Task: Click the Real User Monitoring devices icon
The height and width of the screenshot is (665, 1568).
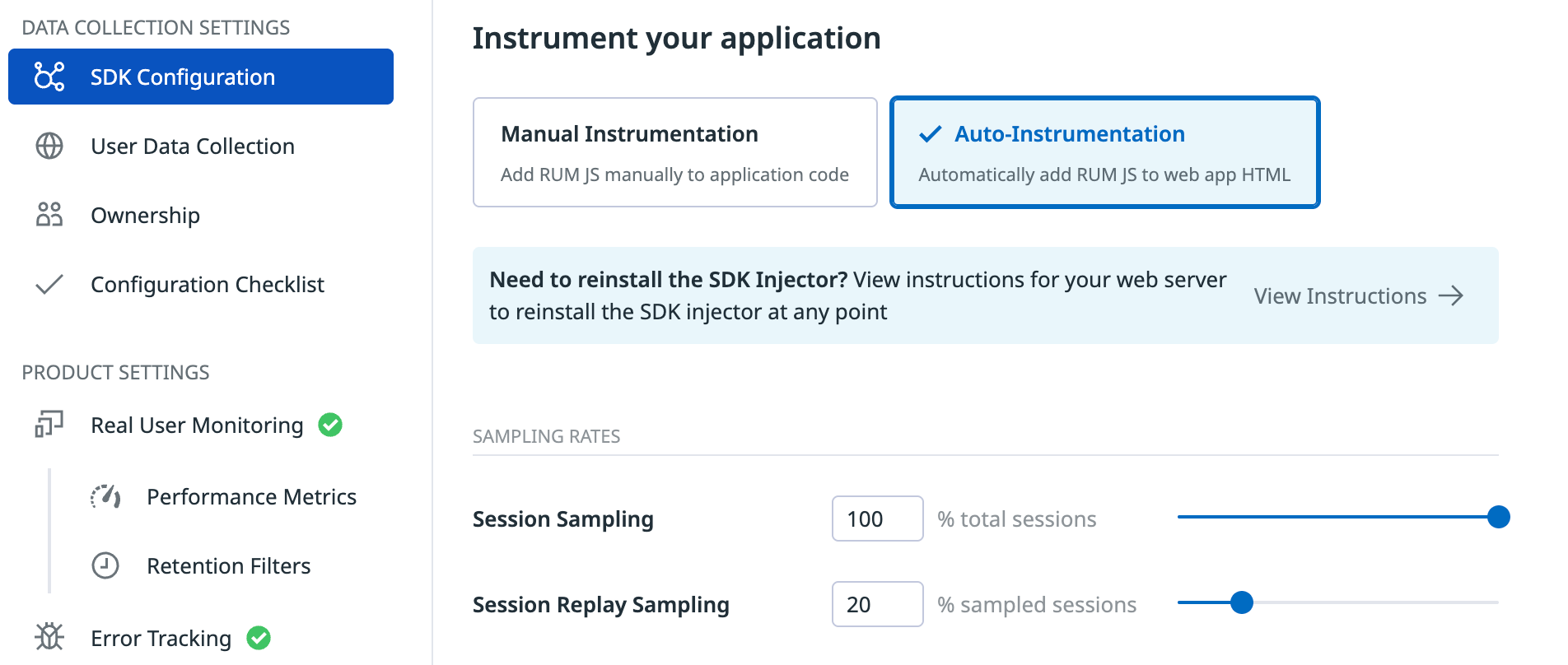Action: pyautogui.click(x=49, y=425)
